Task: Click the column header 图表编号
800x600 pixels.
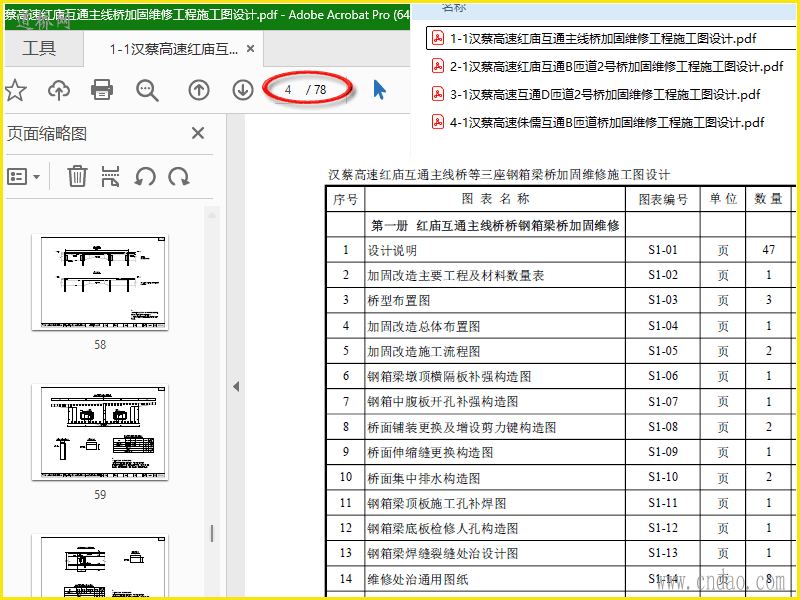Action: [x=663, y=199]
